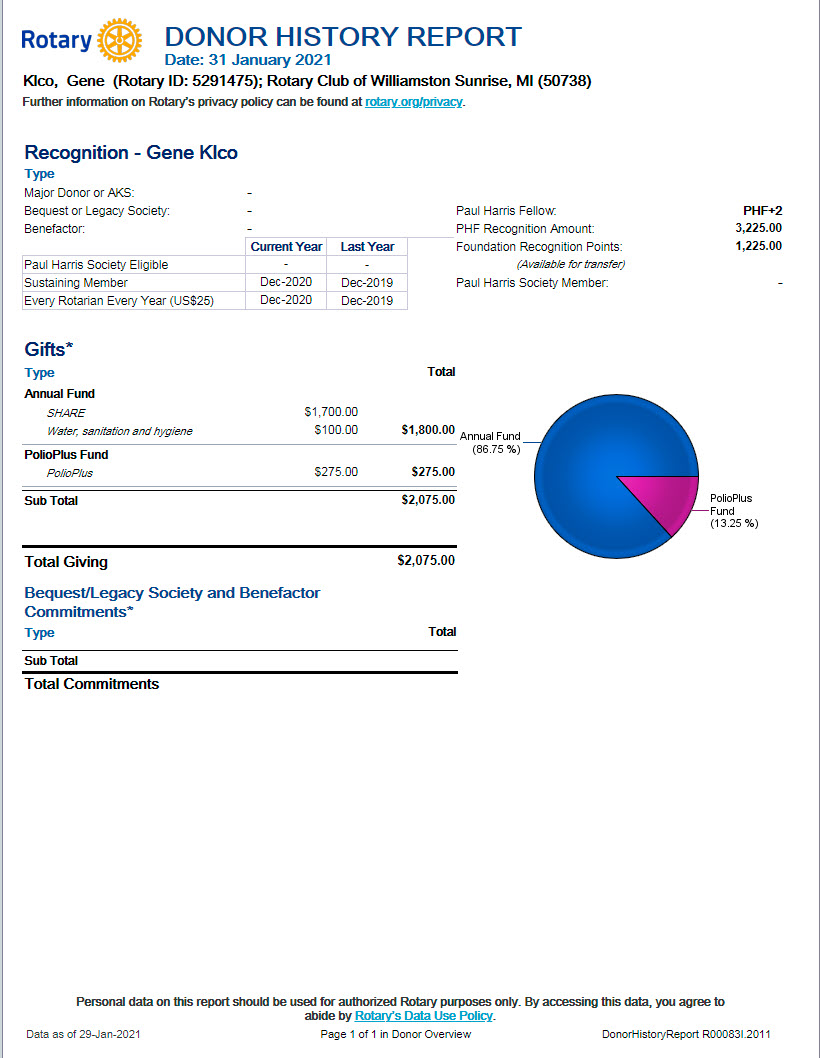Click the 1,225.00 Foundation Recognition Points value
Viewport: 820px width, 1058px height.
pos(759,246)
